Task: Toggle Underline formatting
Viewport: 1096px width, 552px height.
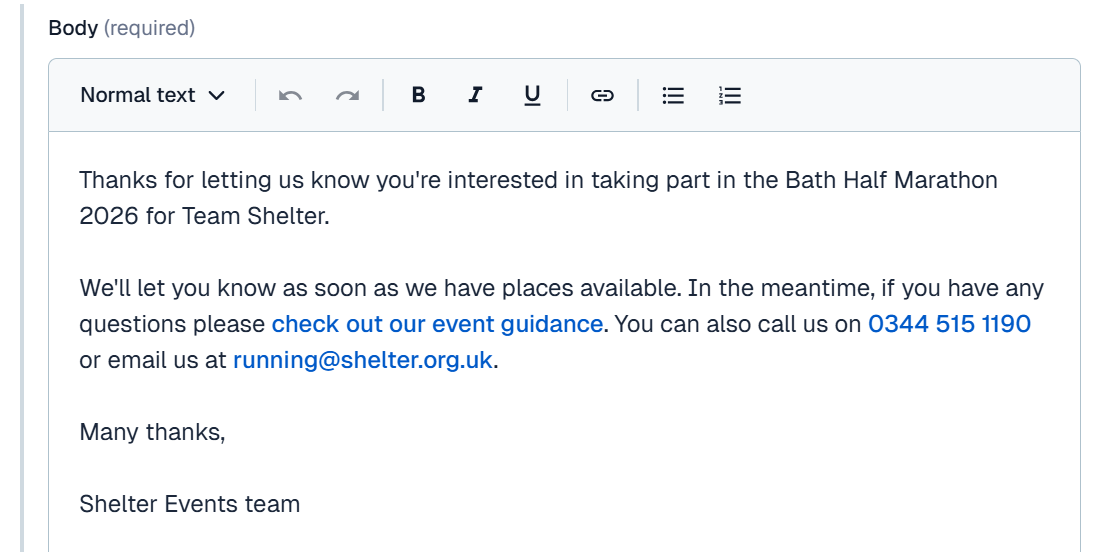Action: coord(532,95)
